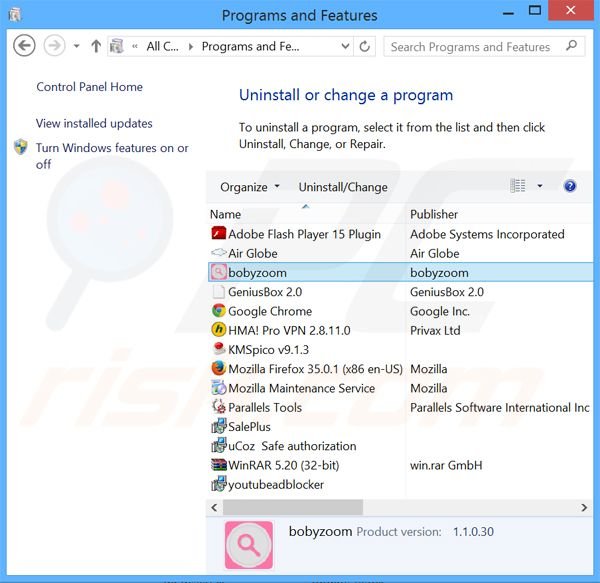Click 'Google Inc.' publisher cell

pos(440,311)
